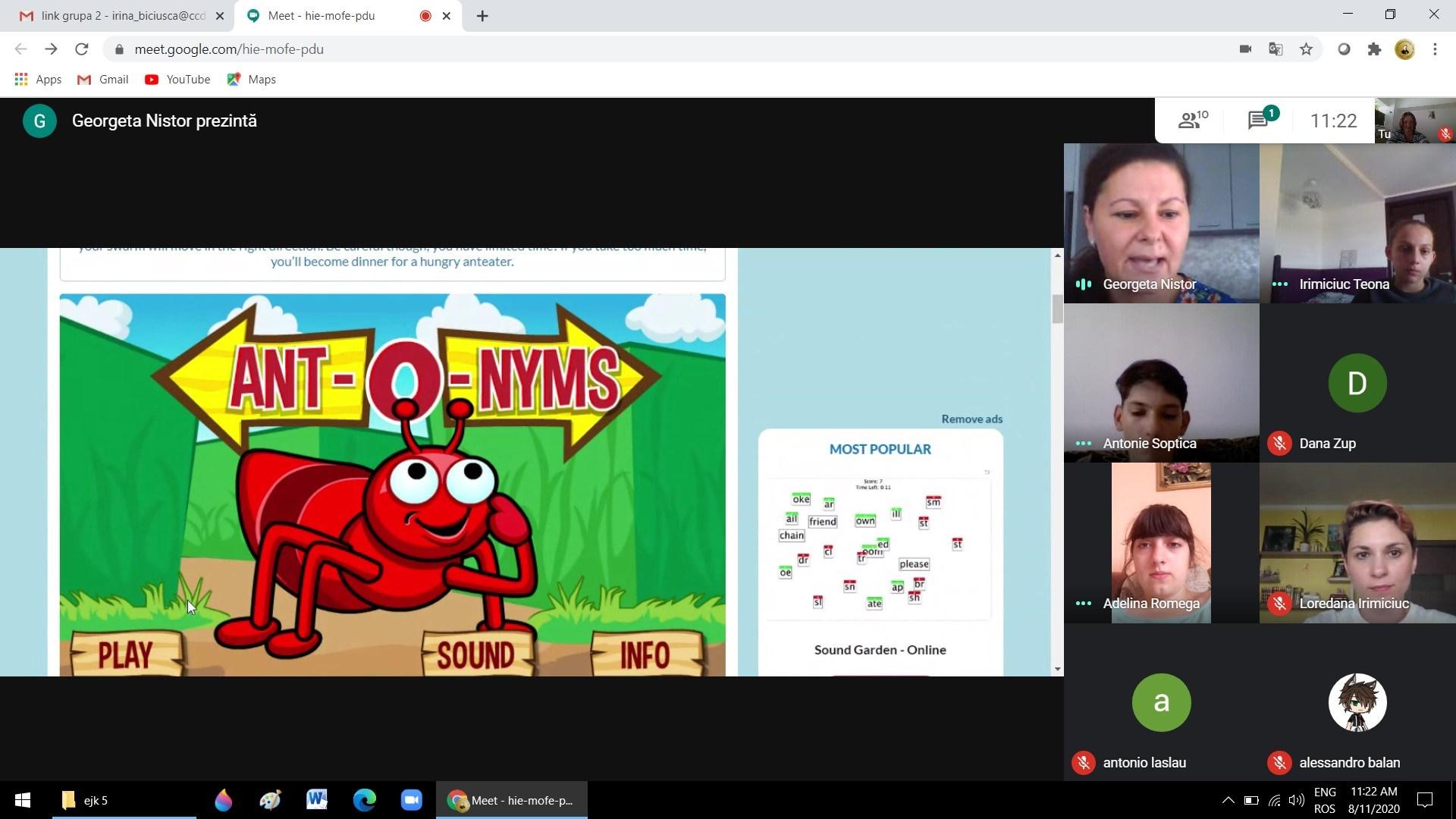Screen dimensions: 1456x819
Task: Open a new browser tab
Action: tap(482, 16)
